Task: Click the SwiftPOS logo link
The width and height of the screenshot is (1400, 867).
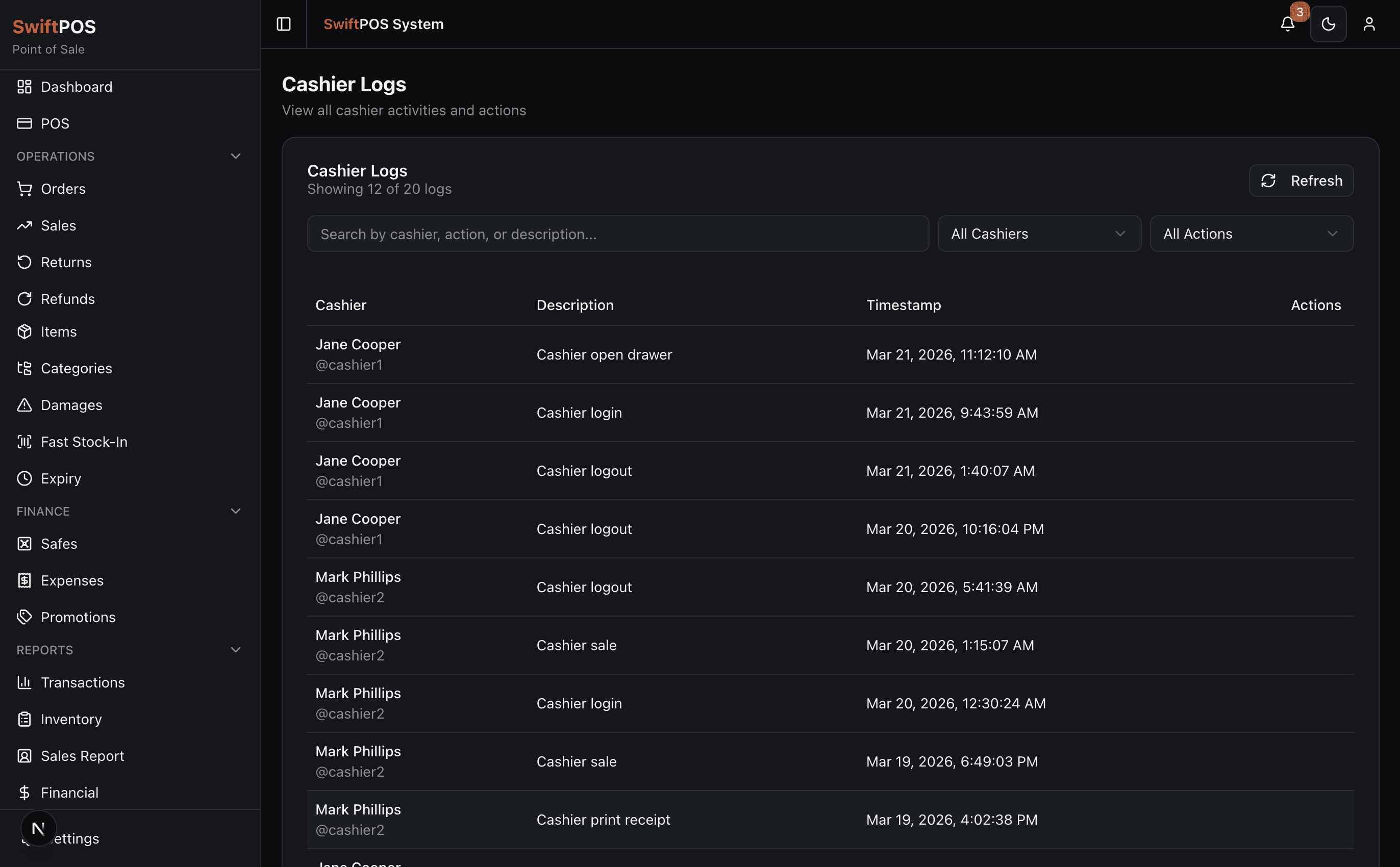Action: pos(54,27)
